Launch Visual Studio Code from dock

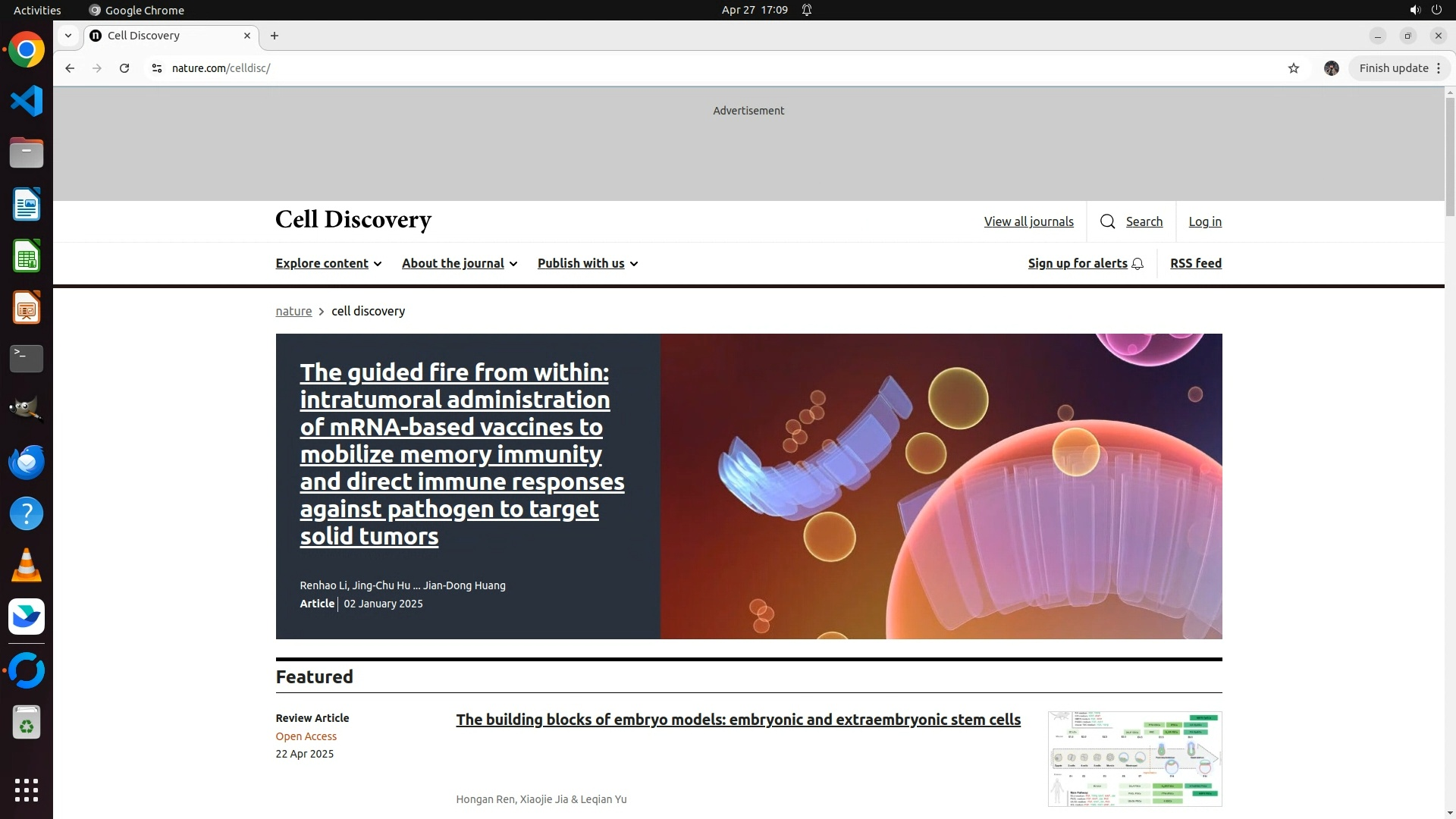pos(27,101)
